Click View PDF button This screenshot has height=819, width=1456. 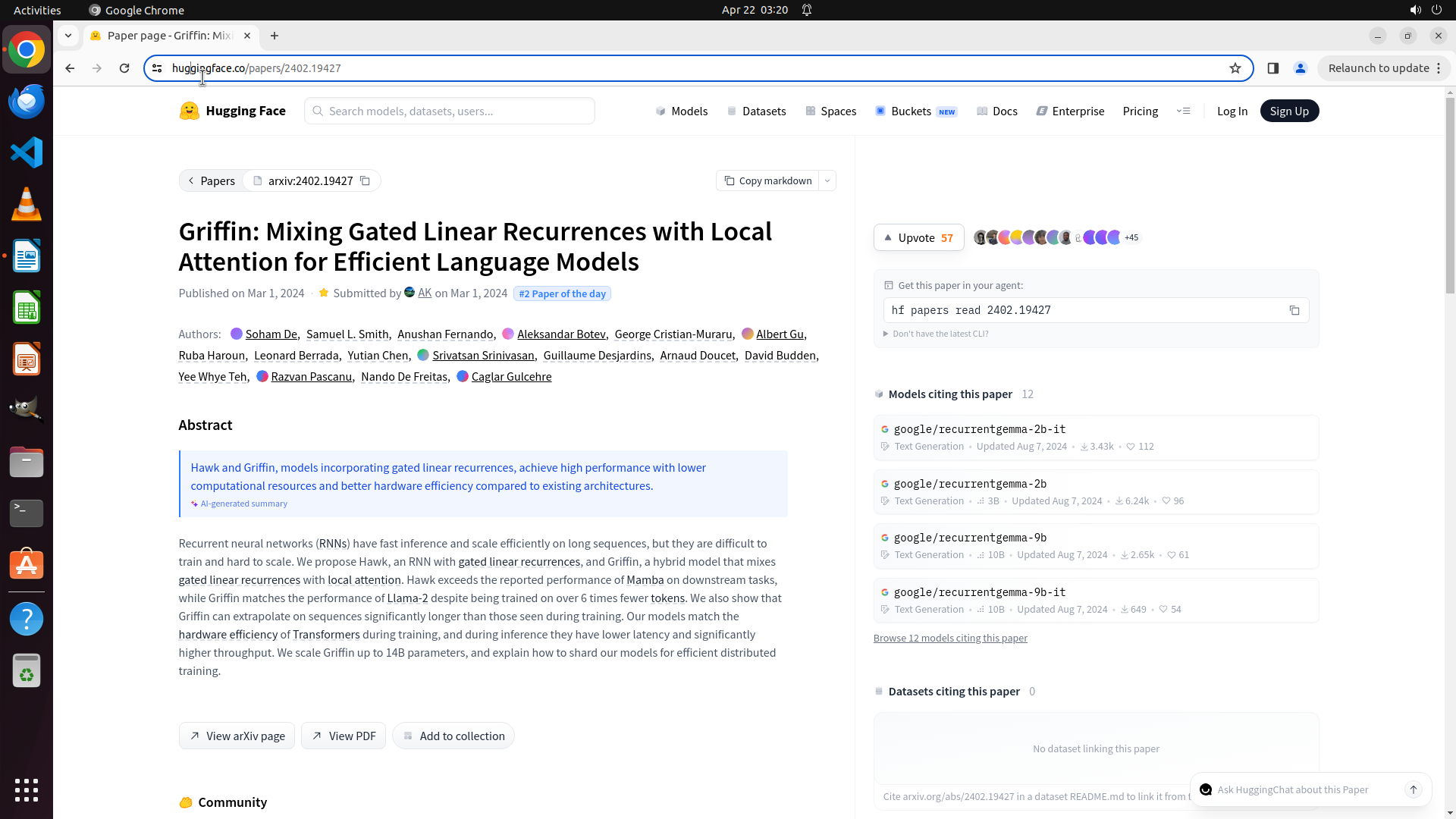point(344,736)
